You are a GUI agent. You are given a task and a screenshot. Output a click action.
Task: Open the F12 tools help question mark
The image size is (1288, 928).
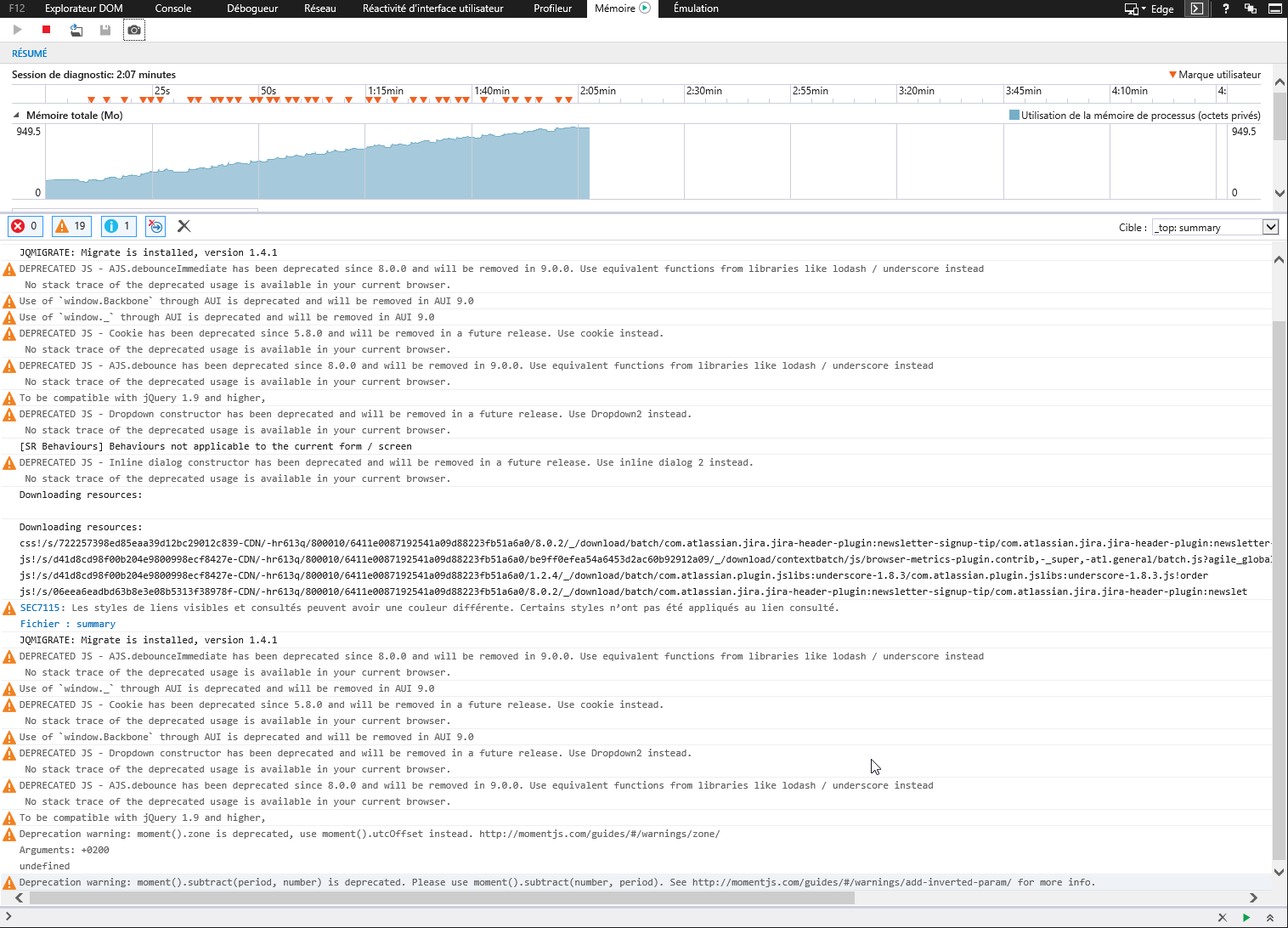pyautogui.click(x=1225, y=8)
